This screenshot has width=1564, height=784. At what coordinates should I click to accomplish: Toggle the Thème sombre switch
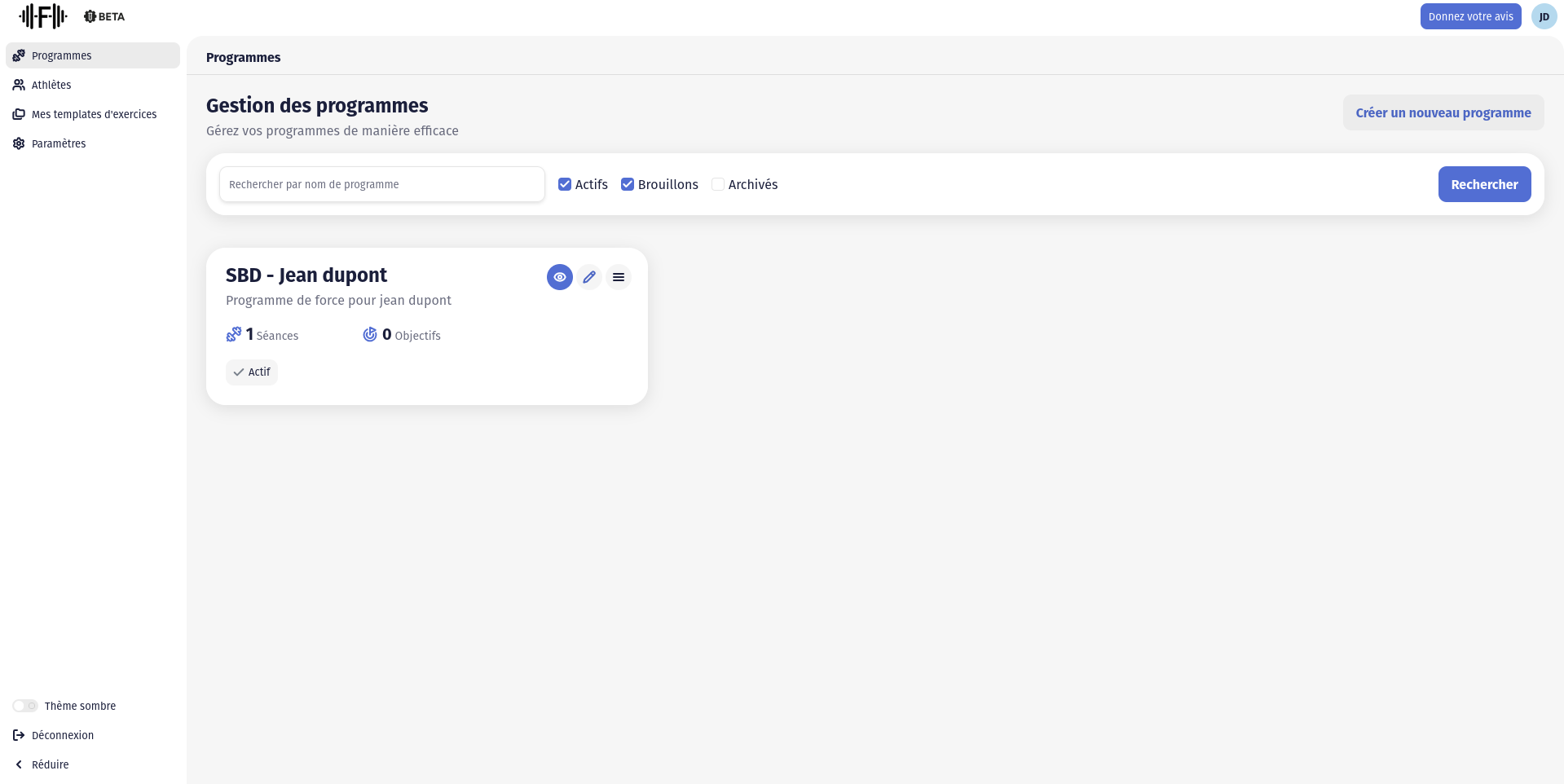coord(25,706)
